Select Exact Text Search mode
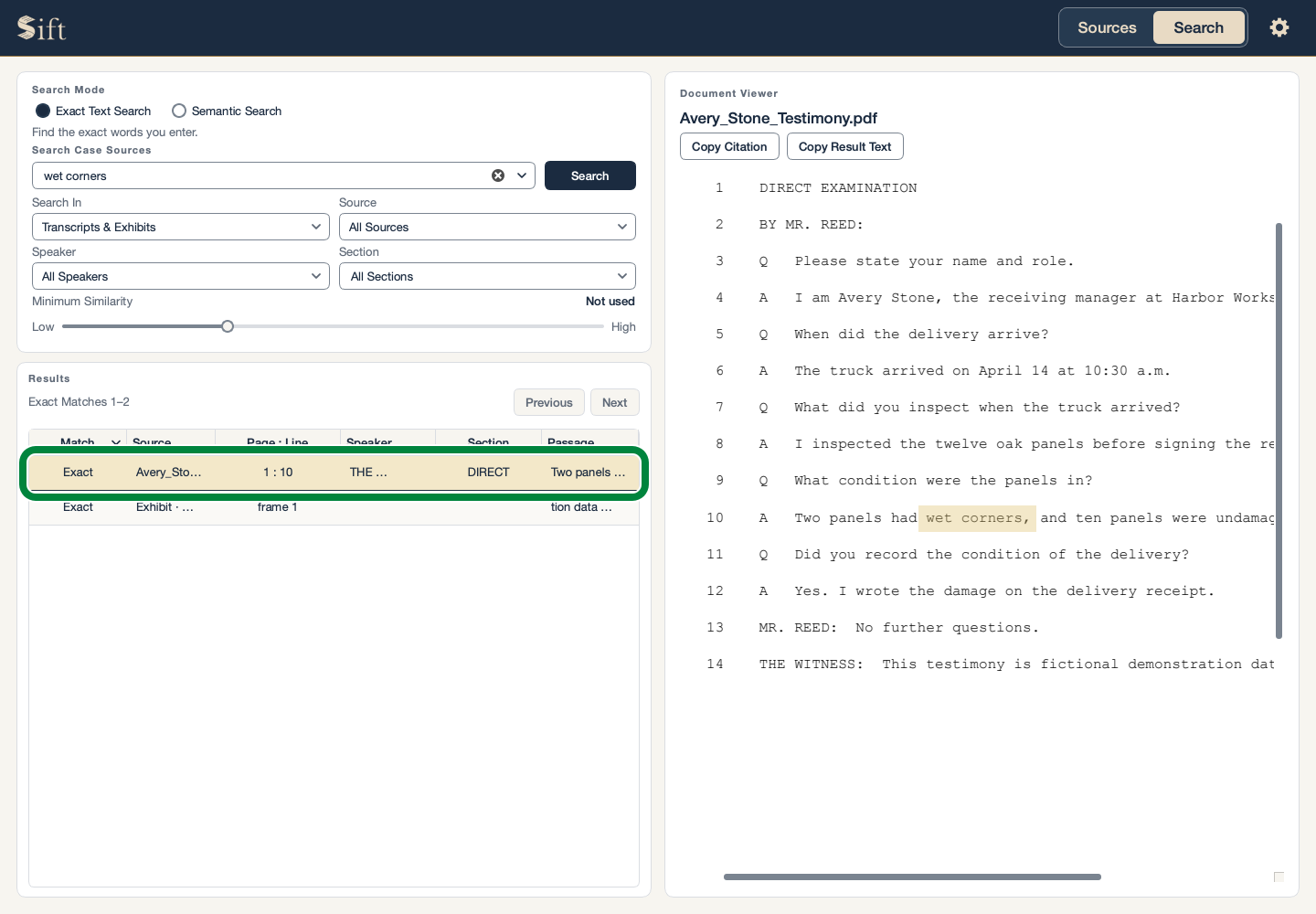 click(x=93, y=111)
